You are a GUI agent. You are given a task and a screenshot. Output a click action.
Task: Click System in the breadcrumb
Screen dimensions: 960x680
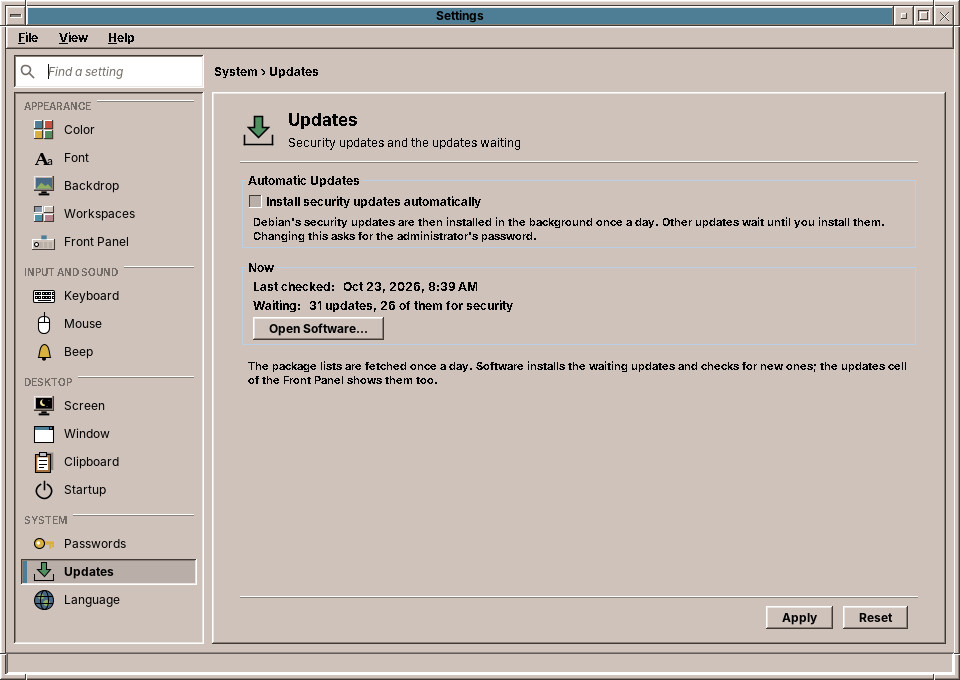click(x=236, y=72)
